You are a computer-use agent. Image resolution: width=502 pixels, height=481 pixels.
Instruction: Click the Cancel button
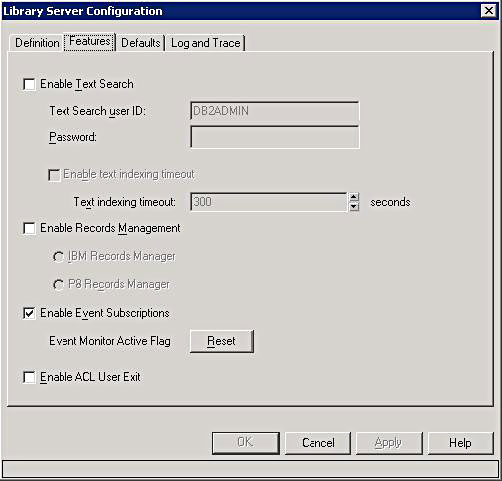pos(318,443)
